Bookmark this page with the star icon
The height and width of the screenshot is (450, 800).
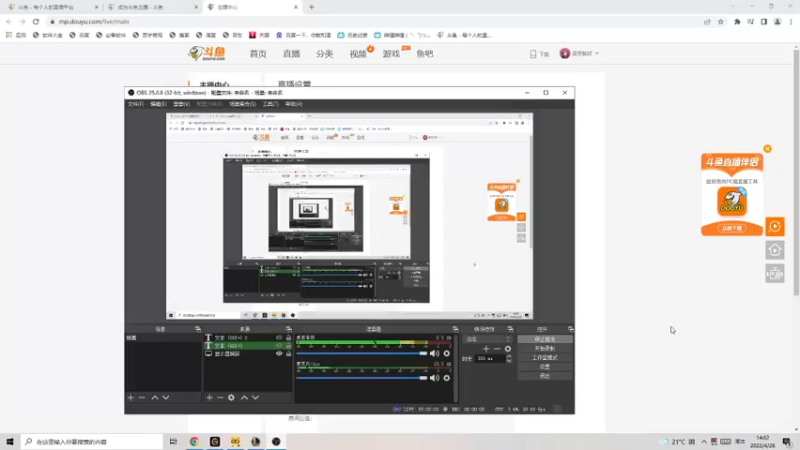pos(720,22)
